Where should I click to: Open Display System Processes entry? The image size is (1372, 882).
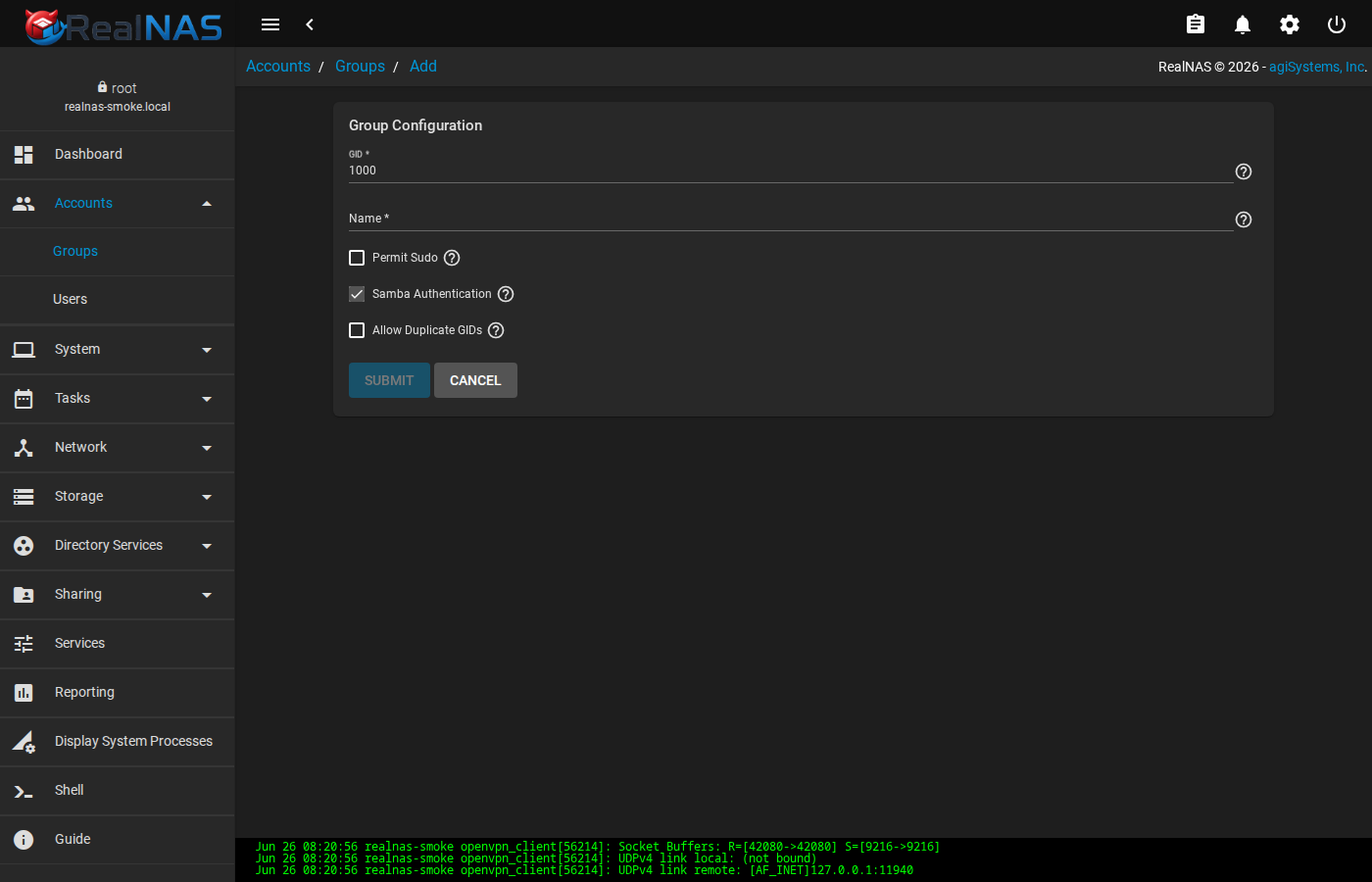(118, 742)
